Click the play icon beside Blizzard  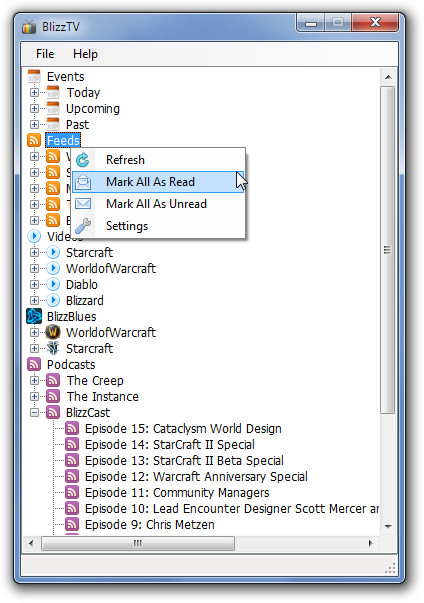53,300
